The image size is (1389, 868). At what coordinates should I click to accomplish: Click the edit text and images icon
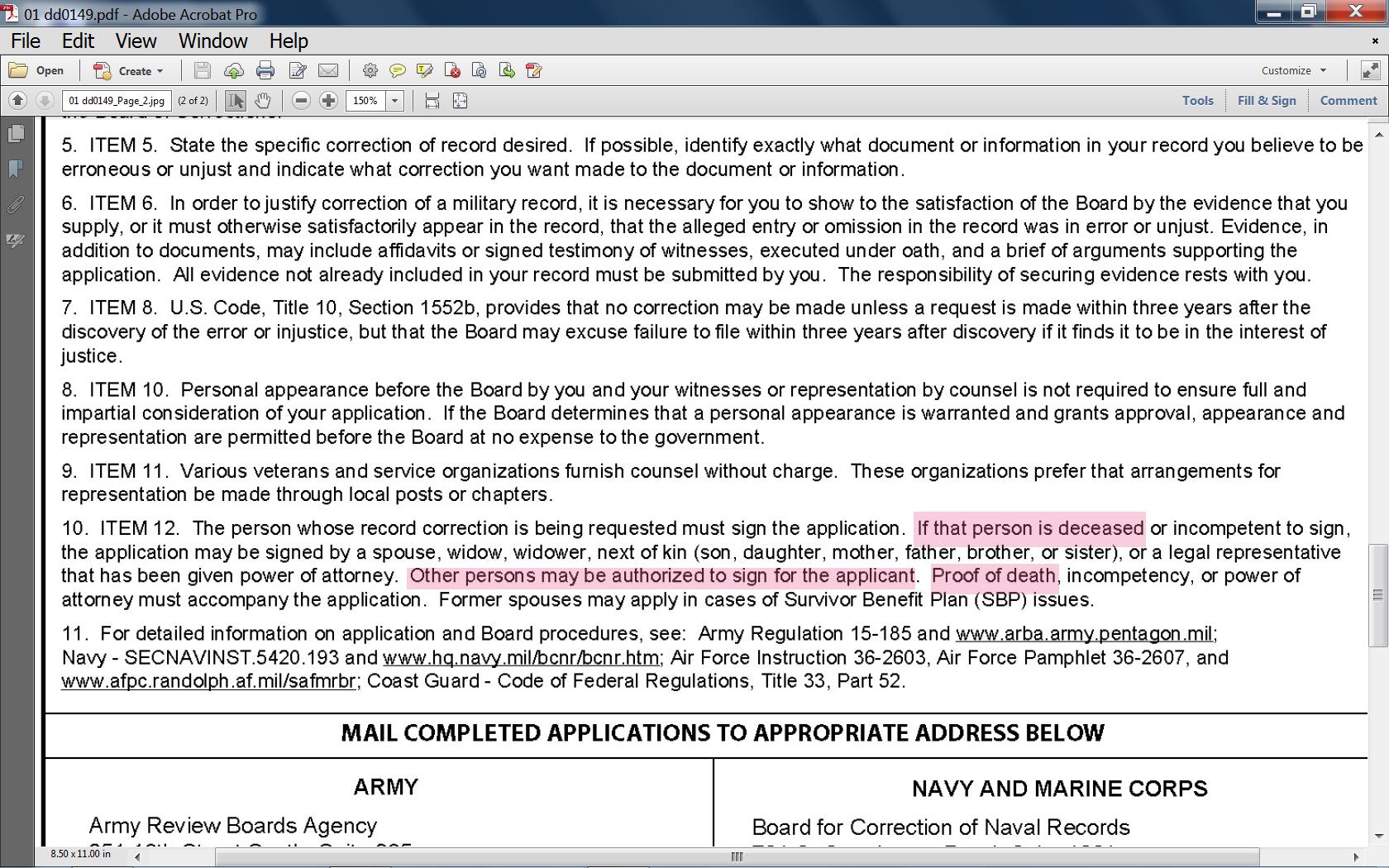tap(298, 71)
